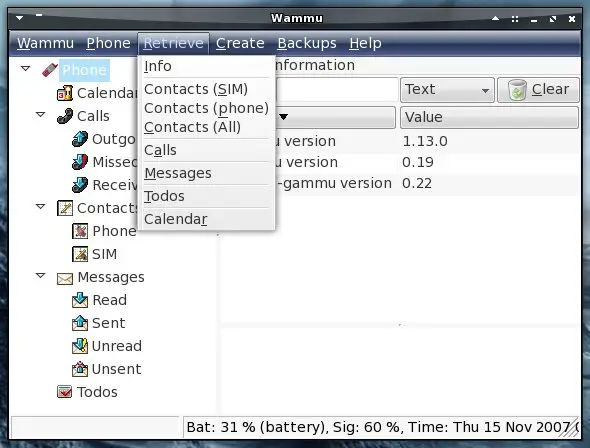Open the Text search type dropdown
Image resolution: width=590 pixels, height=448 pixels.
(x=447, y=90)
